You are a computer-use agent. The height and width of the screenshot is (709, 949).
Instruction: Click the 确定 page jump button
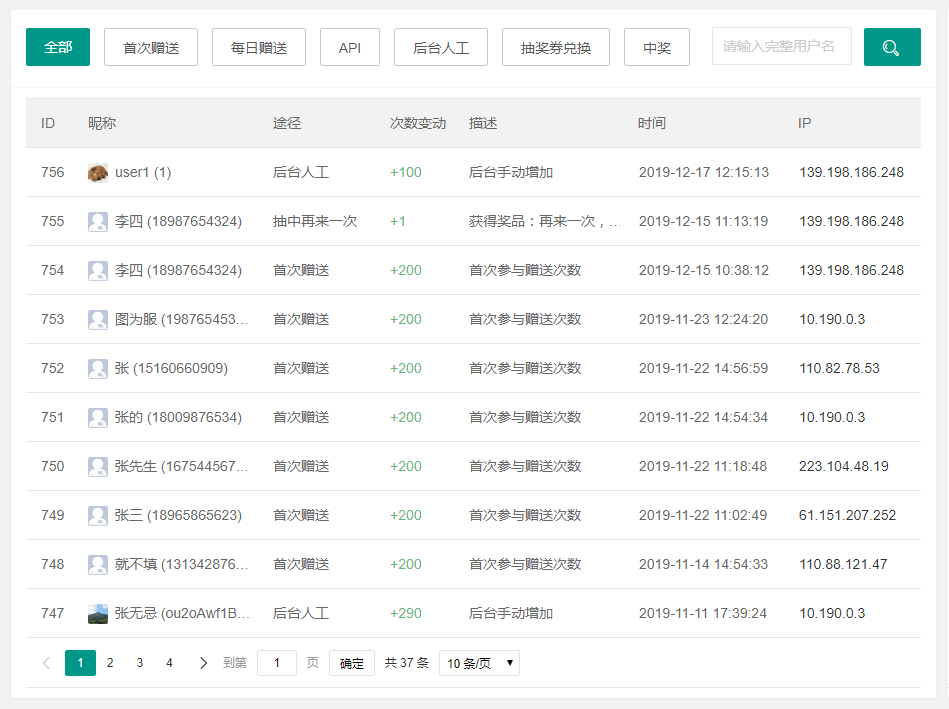(x=352, y=663)
